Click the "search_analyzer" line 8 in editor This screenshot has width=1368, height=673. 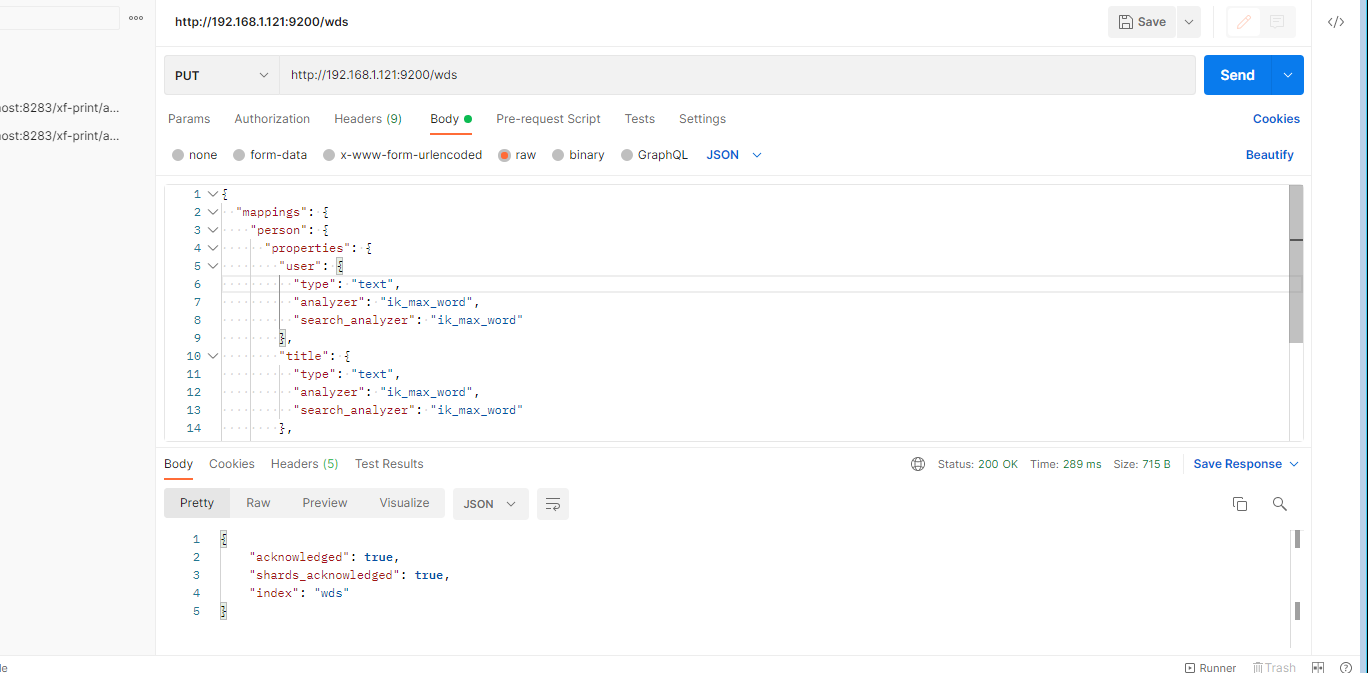[x=408, y=320]
